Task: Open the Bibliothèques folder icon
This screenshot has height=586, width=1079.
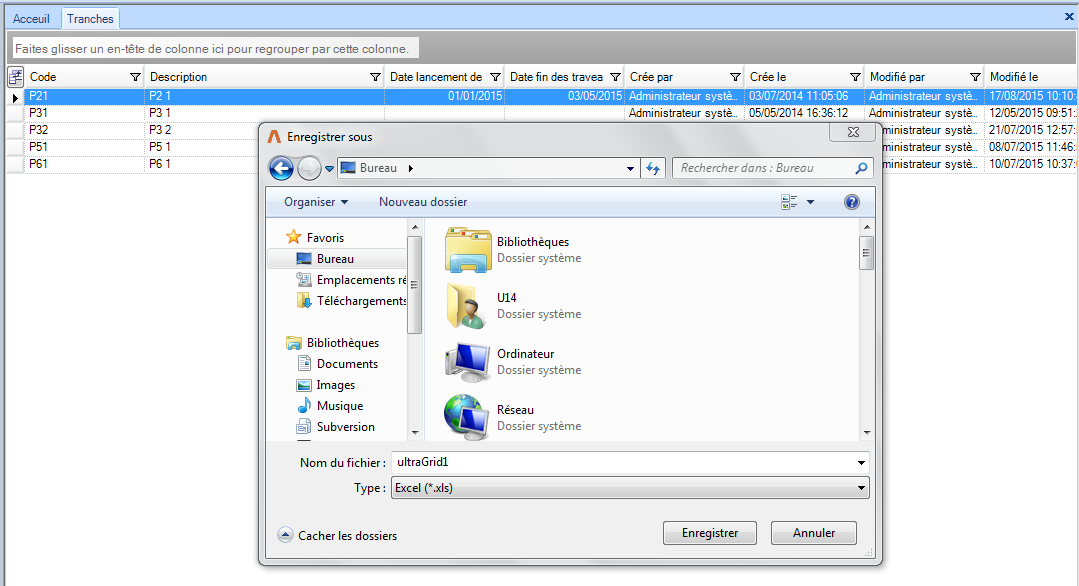Action: pos(468,250)
